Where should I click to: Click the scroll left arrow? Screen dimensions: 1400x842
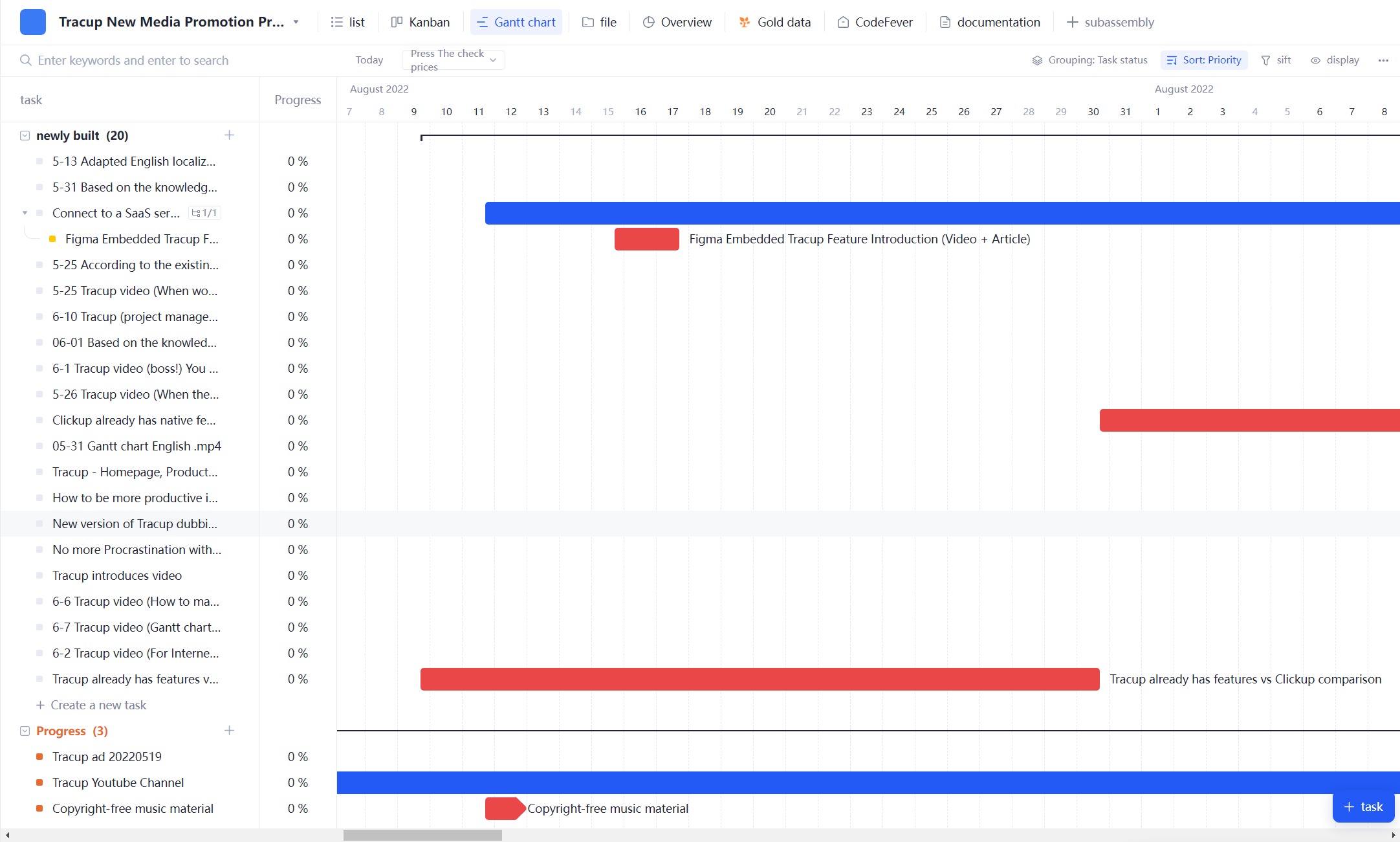coord(7,835)
